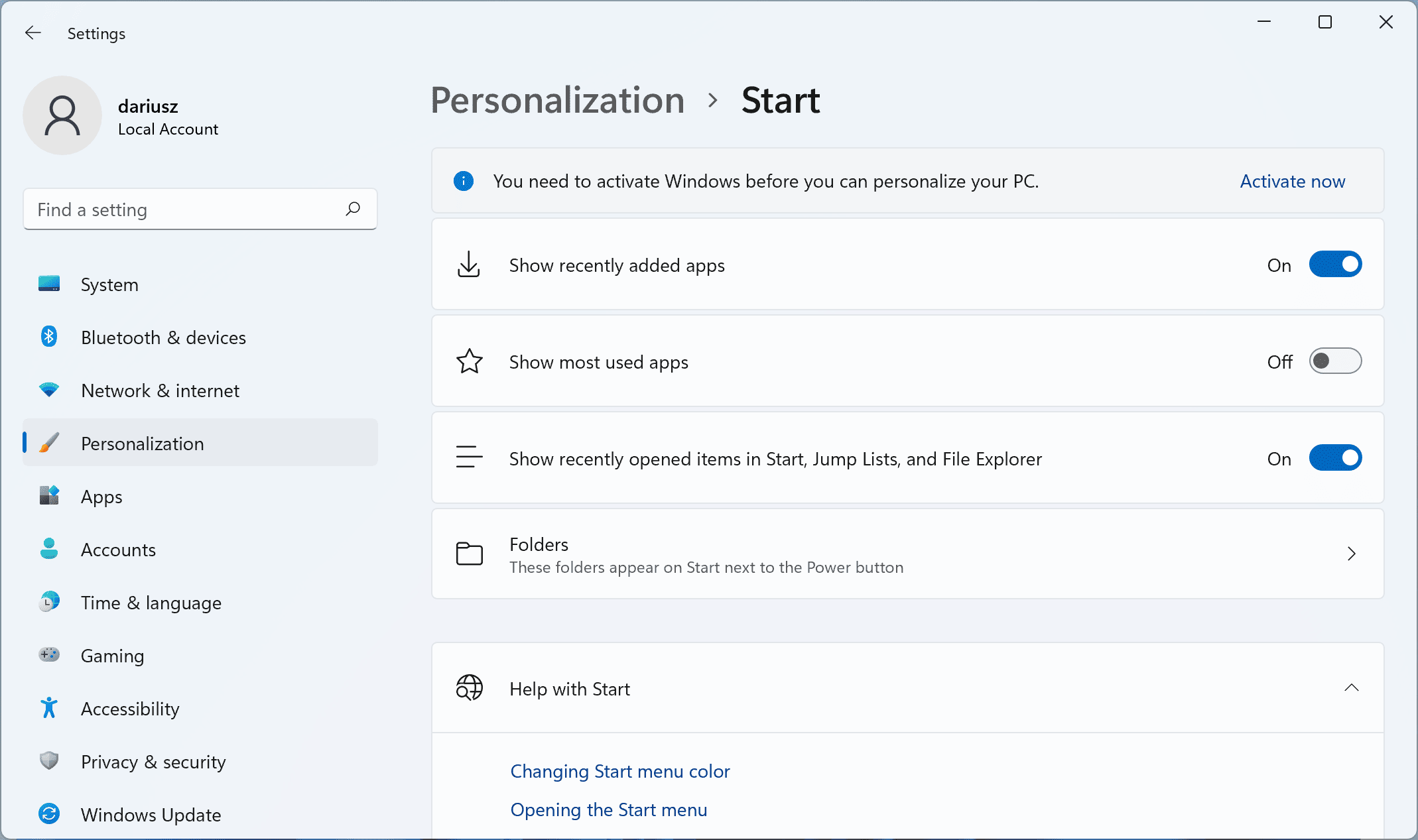
Task: Click Personalization in the breadcrumb
Action: pos(558,101)
